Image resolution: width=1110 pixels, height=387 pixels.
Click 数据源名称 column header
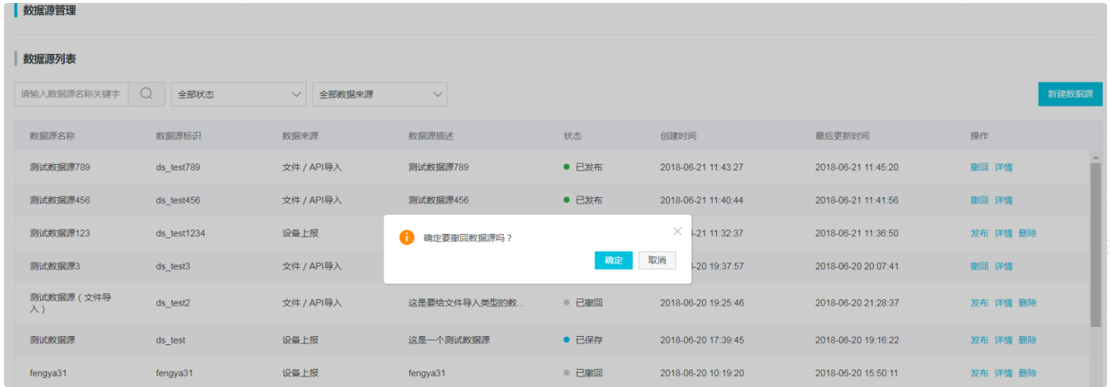point(52,135)
